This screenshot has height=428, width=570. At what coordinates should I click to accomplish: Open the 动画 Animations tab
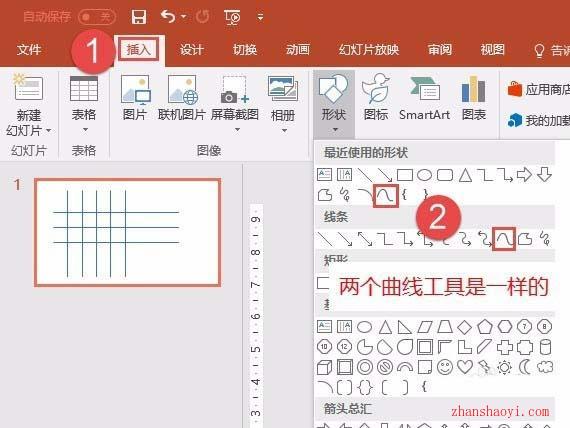(x=298, y=50)
